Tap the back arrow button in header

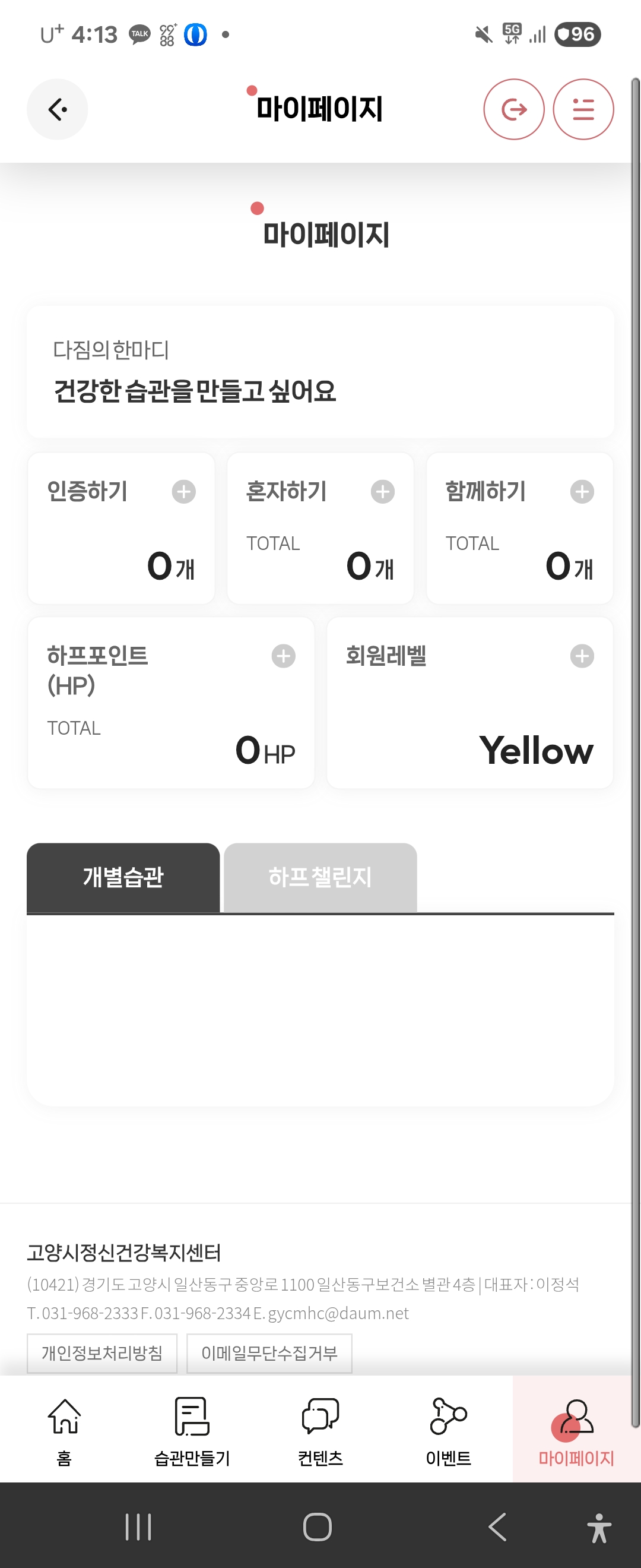57,109
